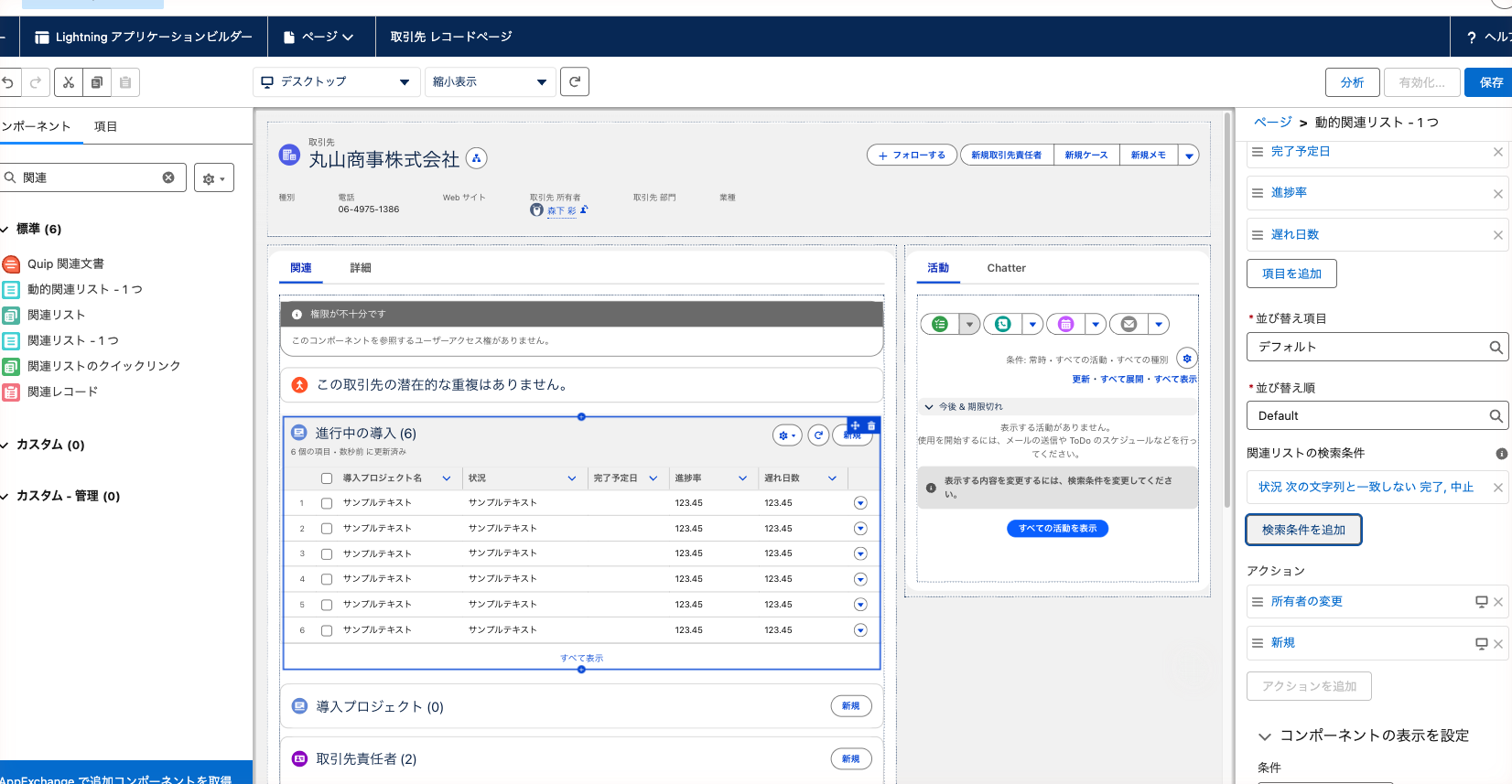Screen dimensions: 1512x784
Task: Click the undo arrow icon
Action: [x=7, y=82]
